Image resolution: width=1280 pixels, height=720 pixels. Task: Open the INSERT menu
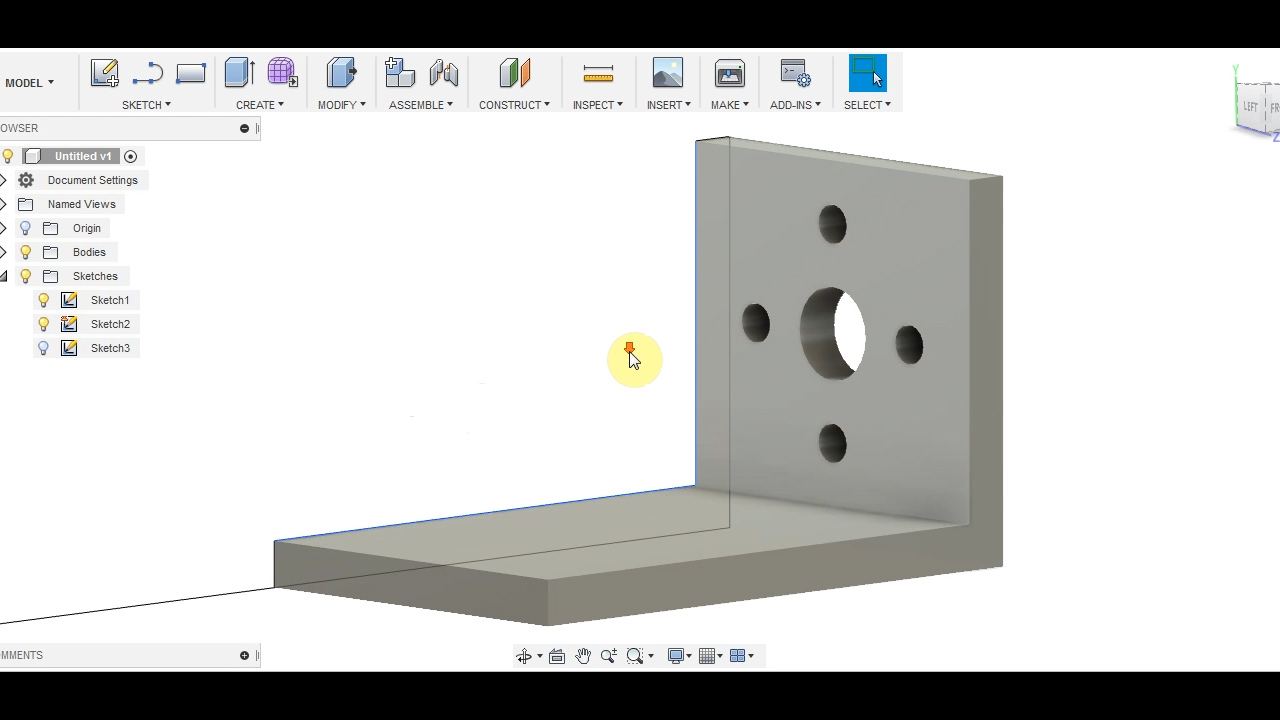(x=669, y=105)
